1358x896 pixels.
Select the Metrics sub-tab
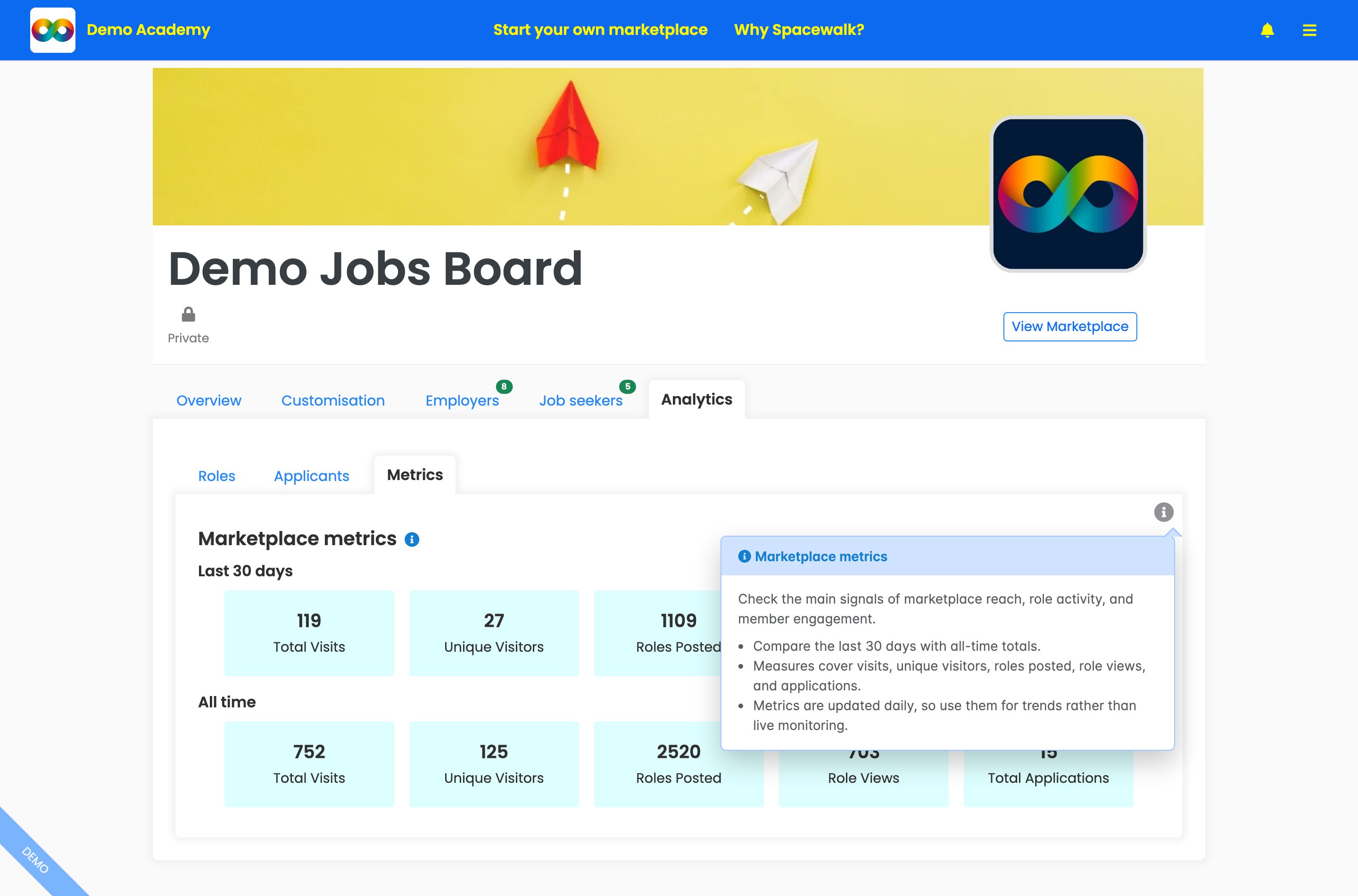[415, 475]
